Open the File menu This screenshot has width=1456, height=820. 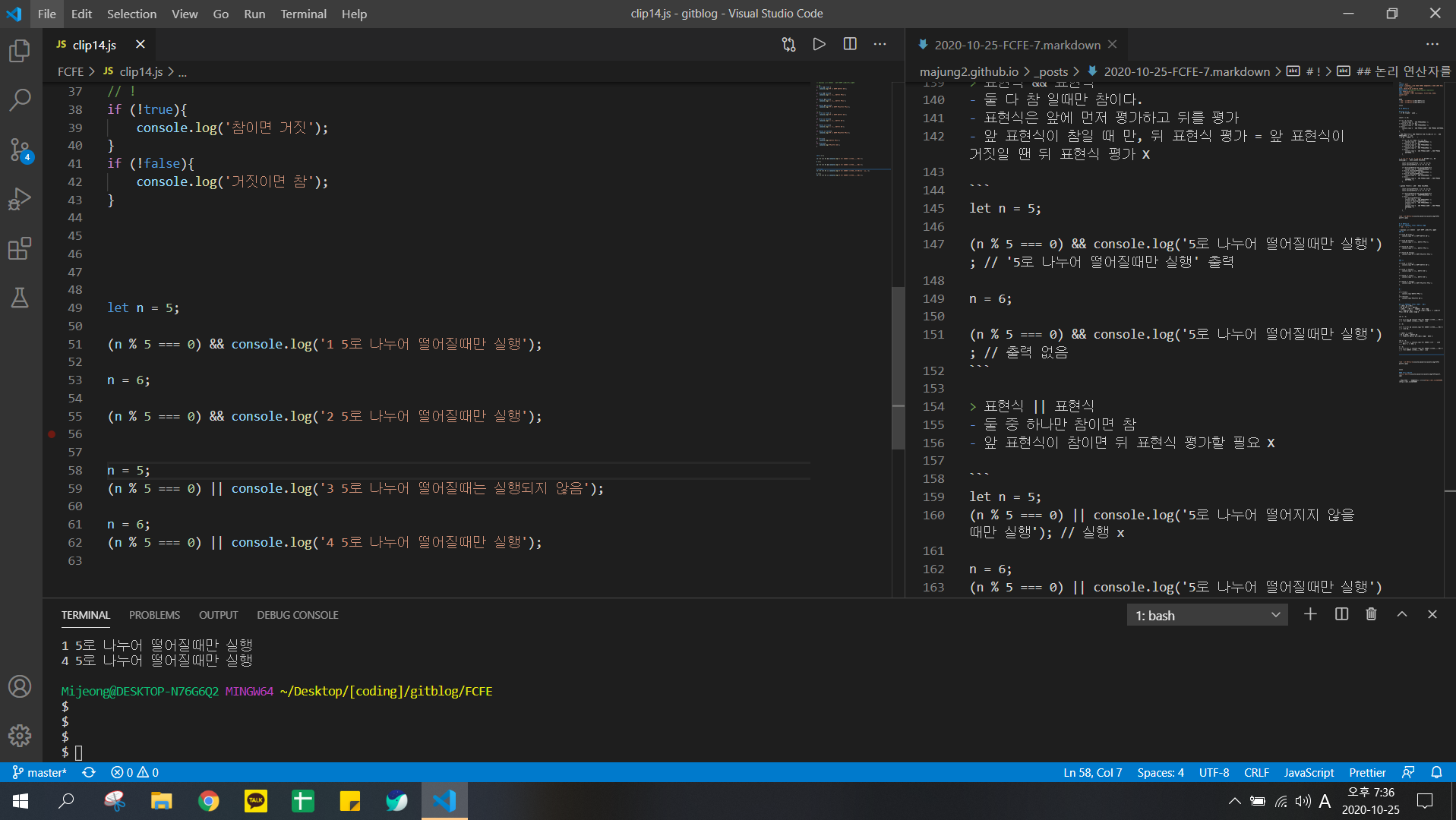(x=46, y=14)
